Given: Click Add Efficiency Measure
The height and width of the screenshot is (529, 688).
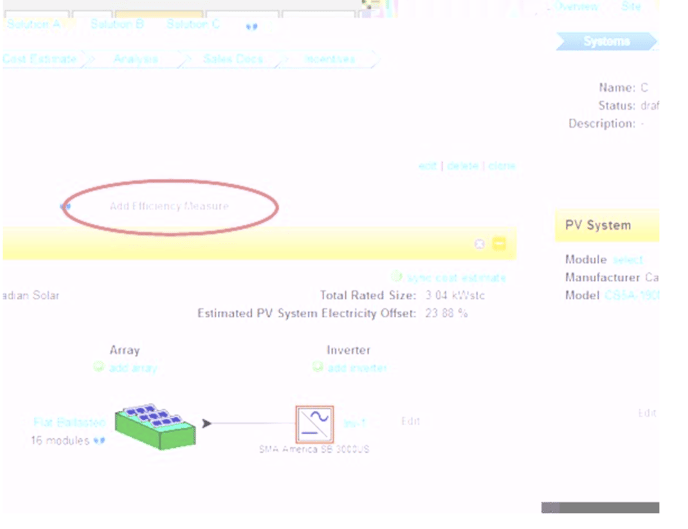Looking at the screenshot, I should 169,206.
